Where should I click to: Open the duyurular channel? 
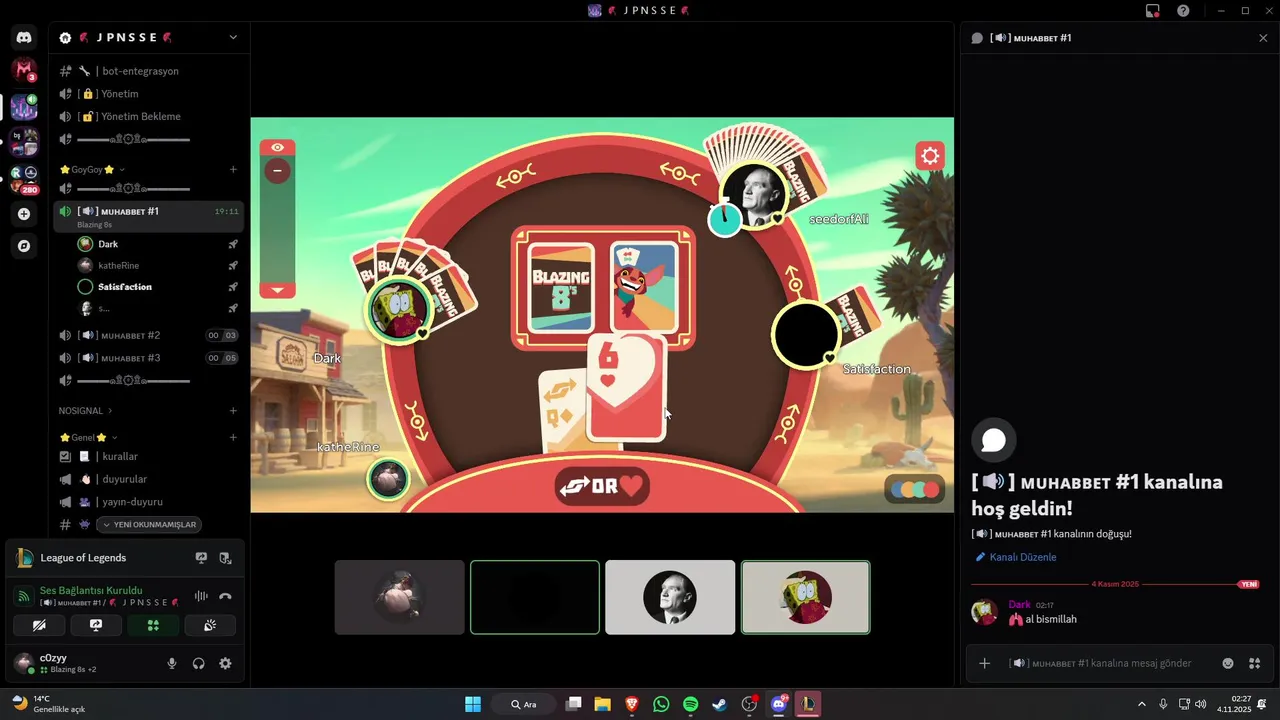coord(149,479)
